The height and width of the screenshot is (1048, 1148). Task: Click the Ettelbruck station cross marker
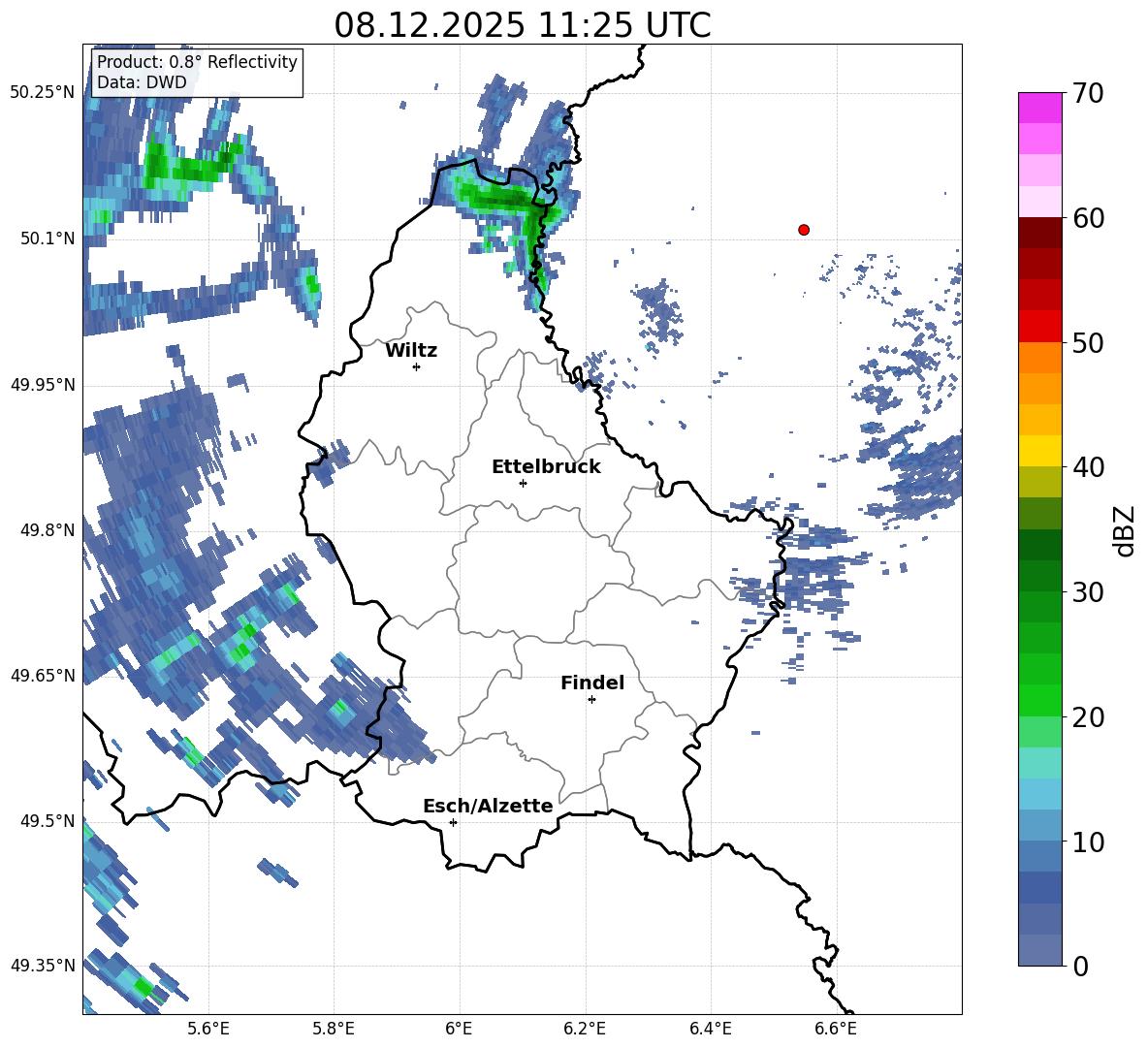coord(523,483)
